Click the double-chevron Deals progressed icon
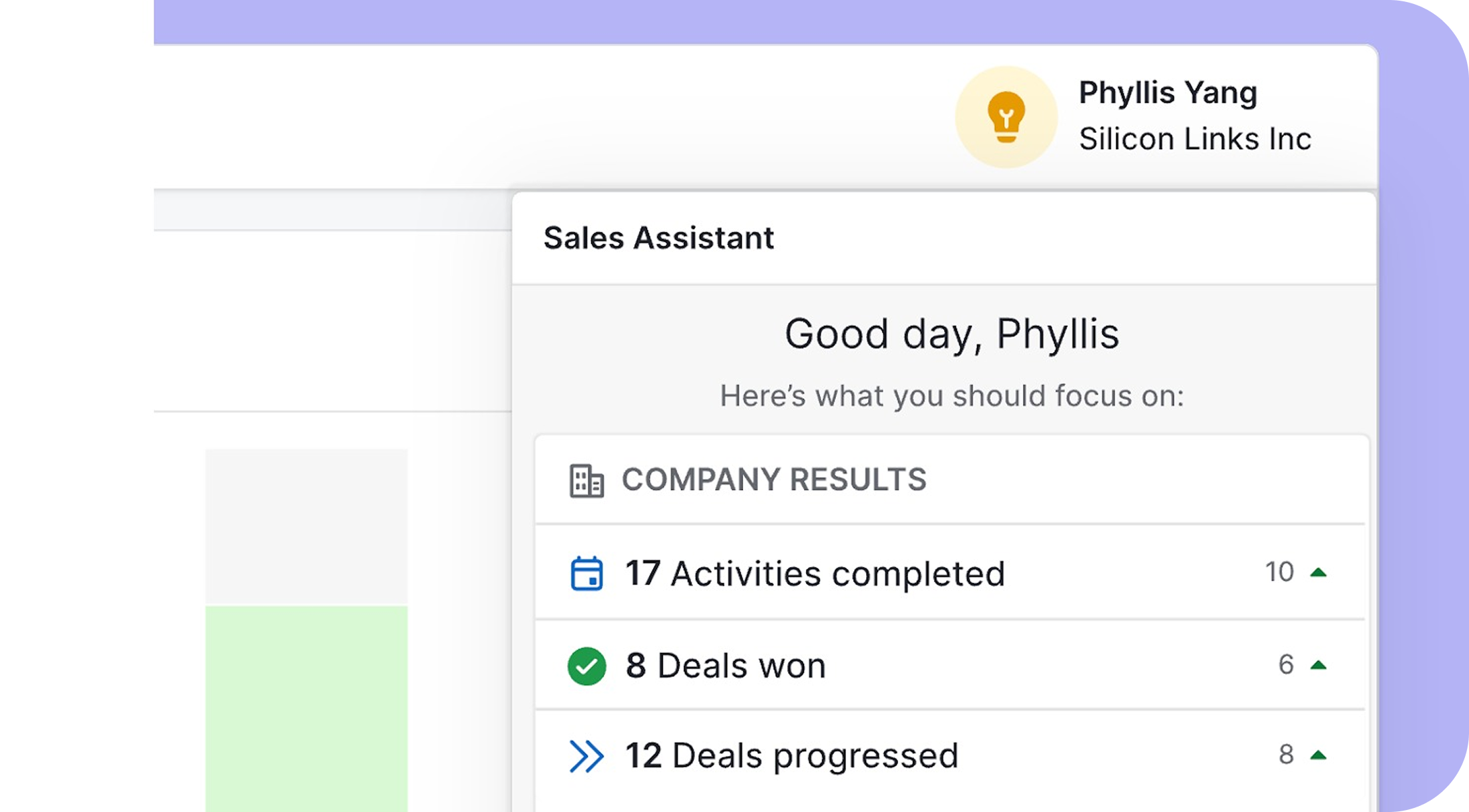This screenshot has width=1469, height=812. (586, 757)
